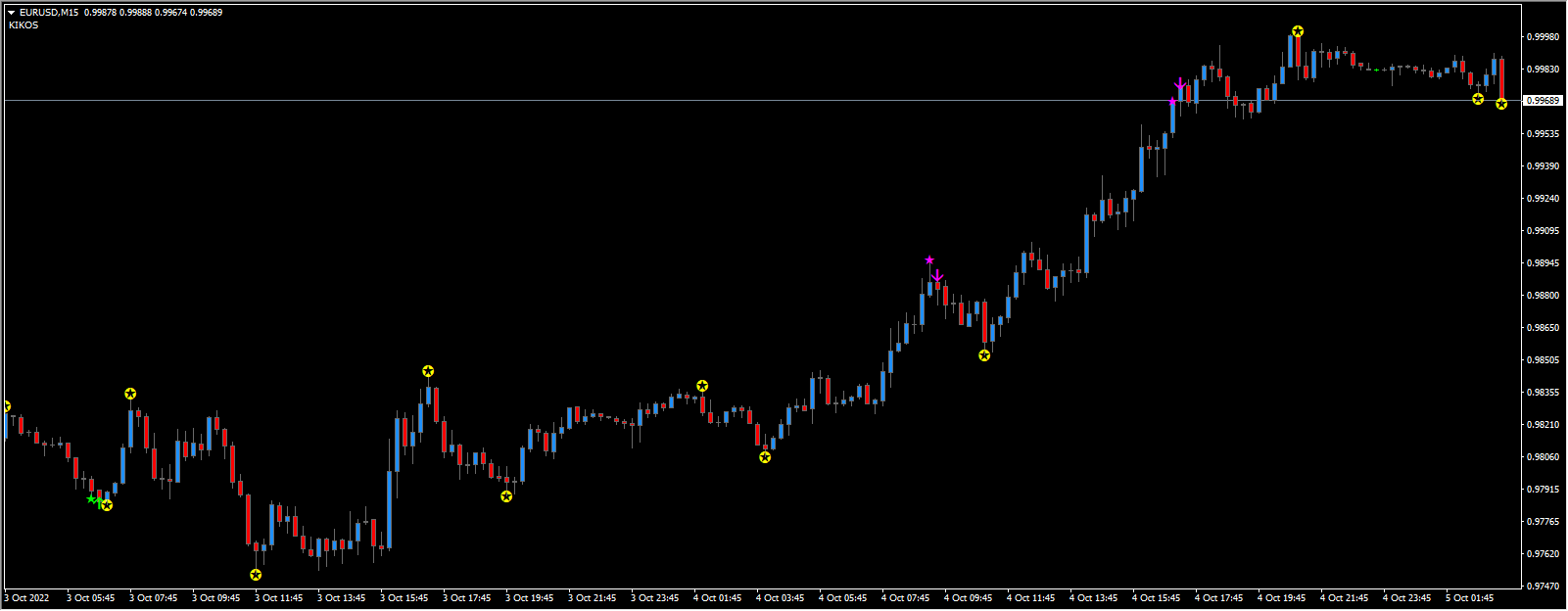Click the yellow star below the 3 Oct 19:45 low

pyautogui.click(x=506, y=496)
